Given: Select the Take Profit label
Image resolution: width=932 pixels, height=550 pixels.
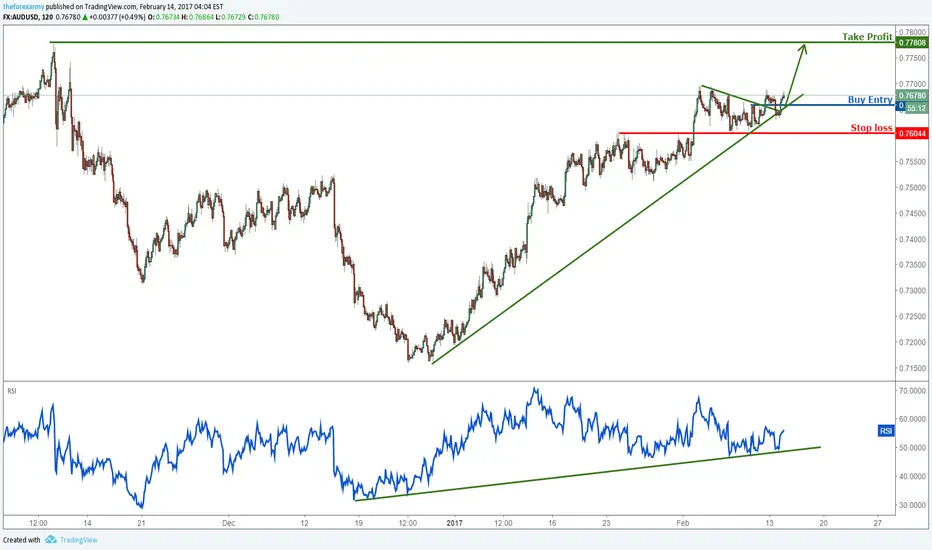Looking at the screenshot, I should (867, 37).
